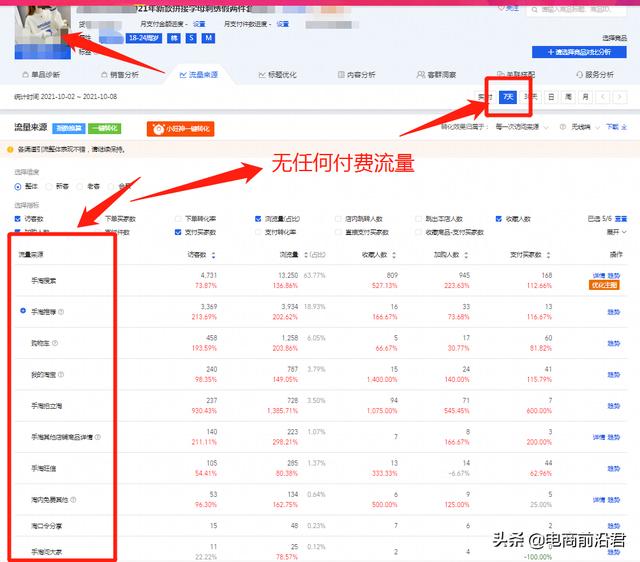
Task: Open the 单品诊断 tab
Action: point(41,75)
